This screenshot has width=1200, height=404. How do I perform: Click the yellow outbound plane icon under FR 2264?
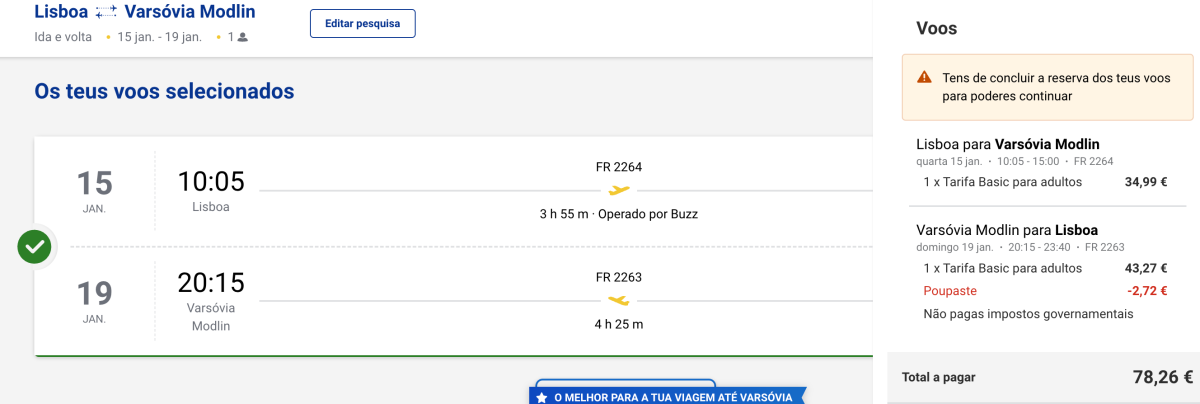tap(619, 190)
